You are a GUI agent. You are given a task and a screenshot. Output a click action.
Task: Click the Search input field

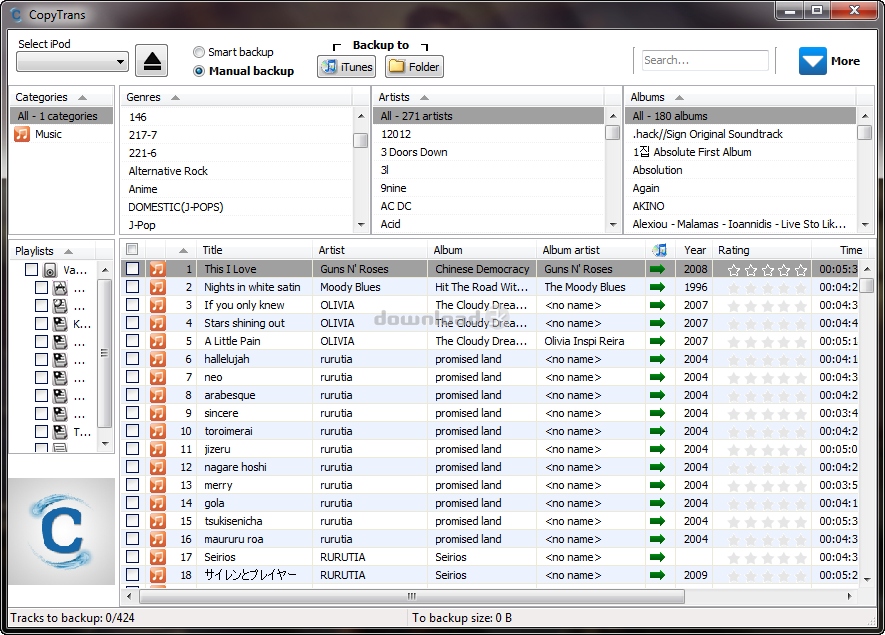click(x=705, y=60)
